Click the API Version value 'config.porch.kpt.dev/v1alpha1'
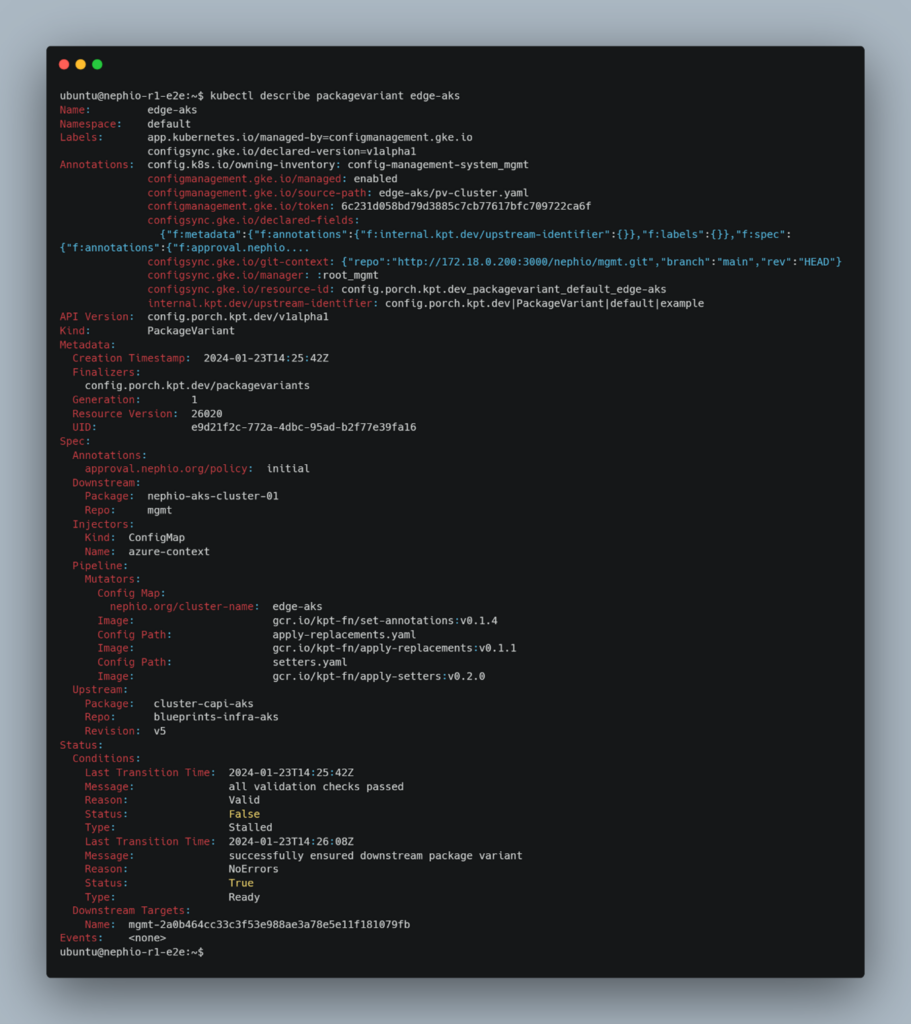 point(238,317)
